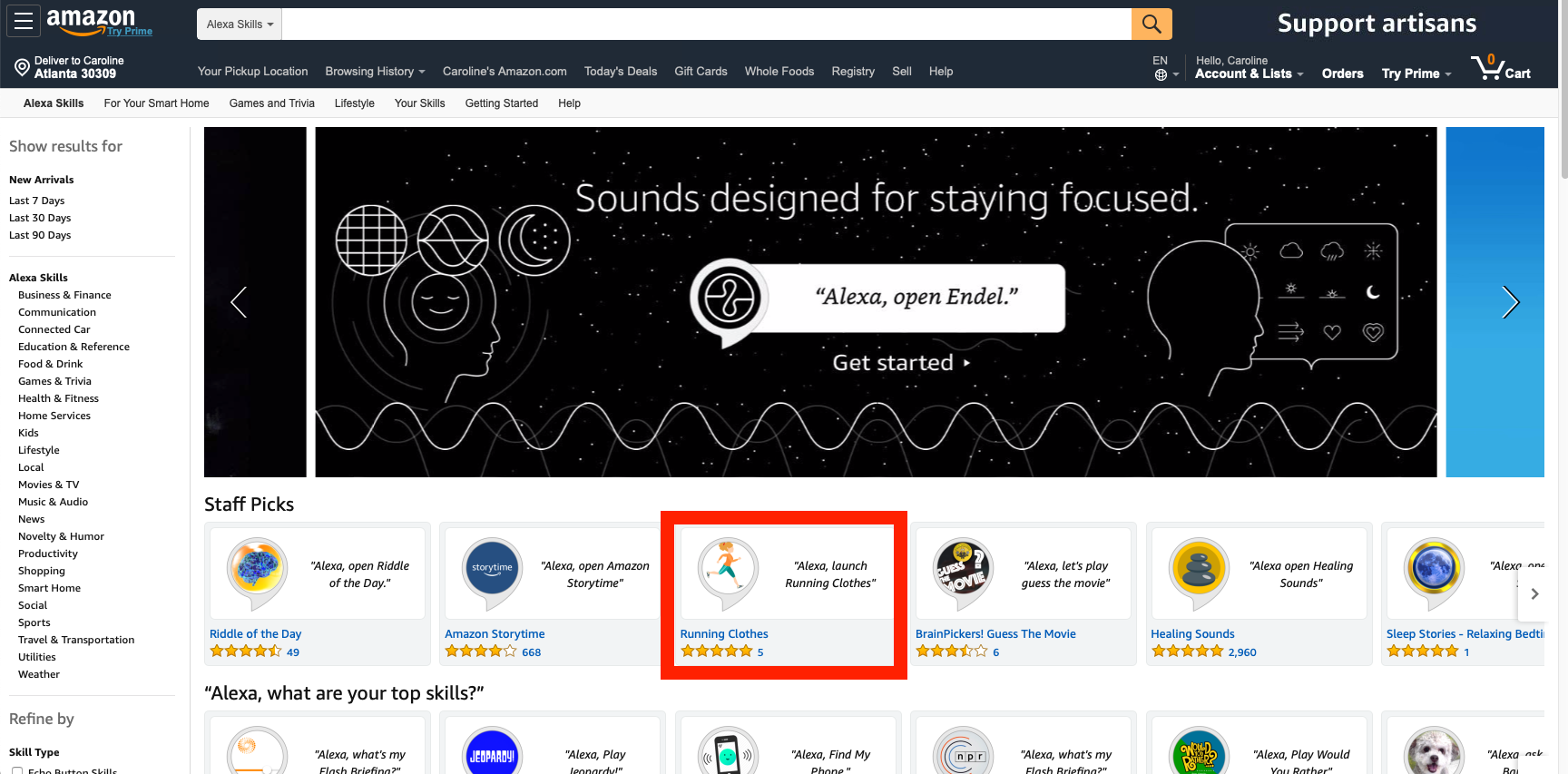
Task: Open Healing Sounds skill title link
Action: point(1192,634)
